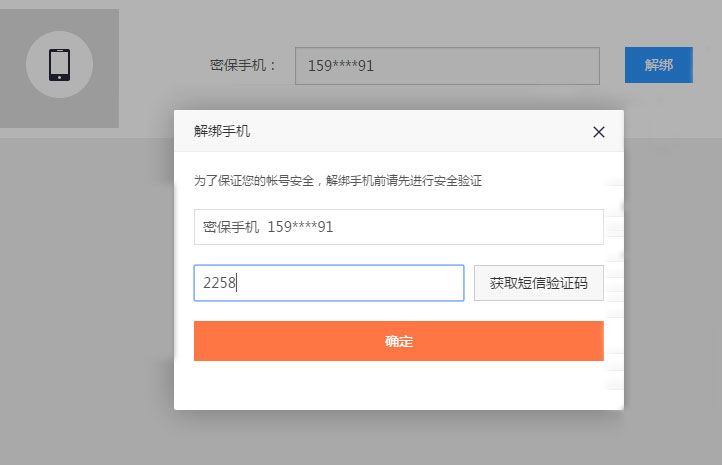Close the 解绑手机 dialog with X
Image resolution: width=722 pixels, height=465 pixels.
(599, 131)
